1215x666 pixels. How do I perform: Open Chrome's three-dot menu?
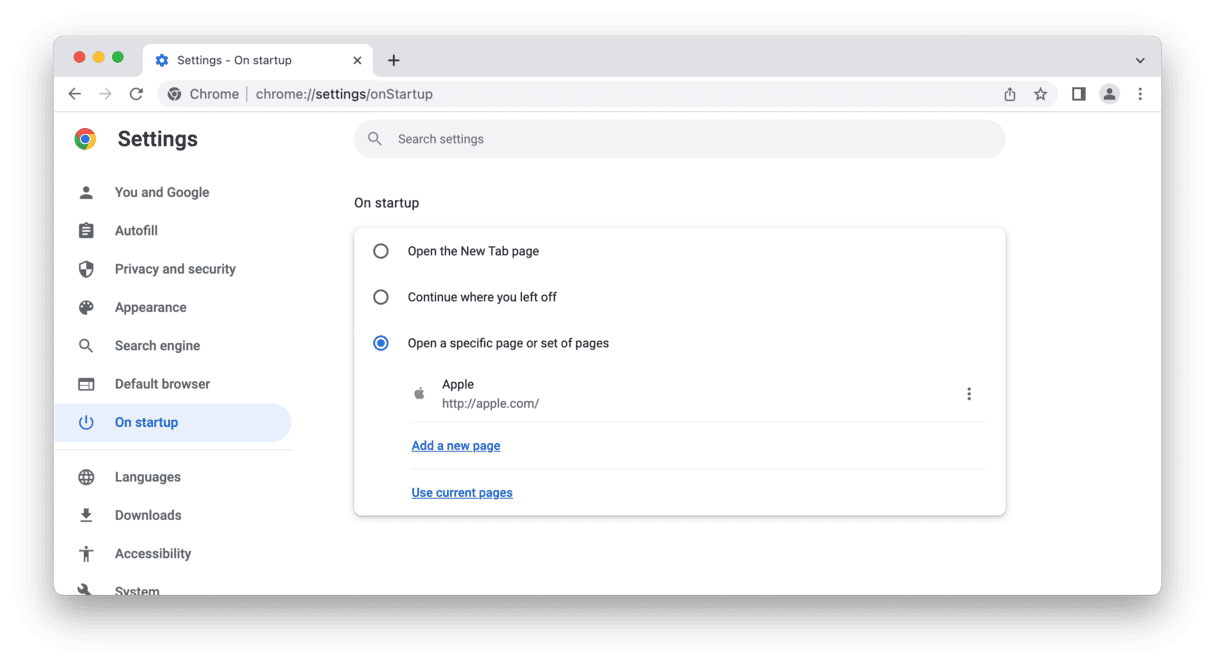pos(1140,94)
